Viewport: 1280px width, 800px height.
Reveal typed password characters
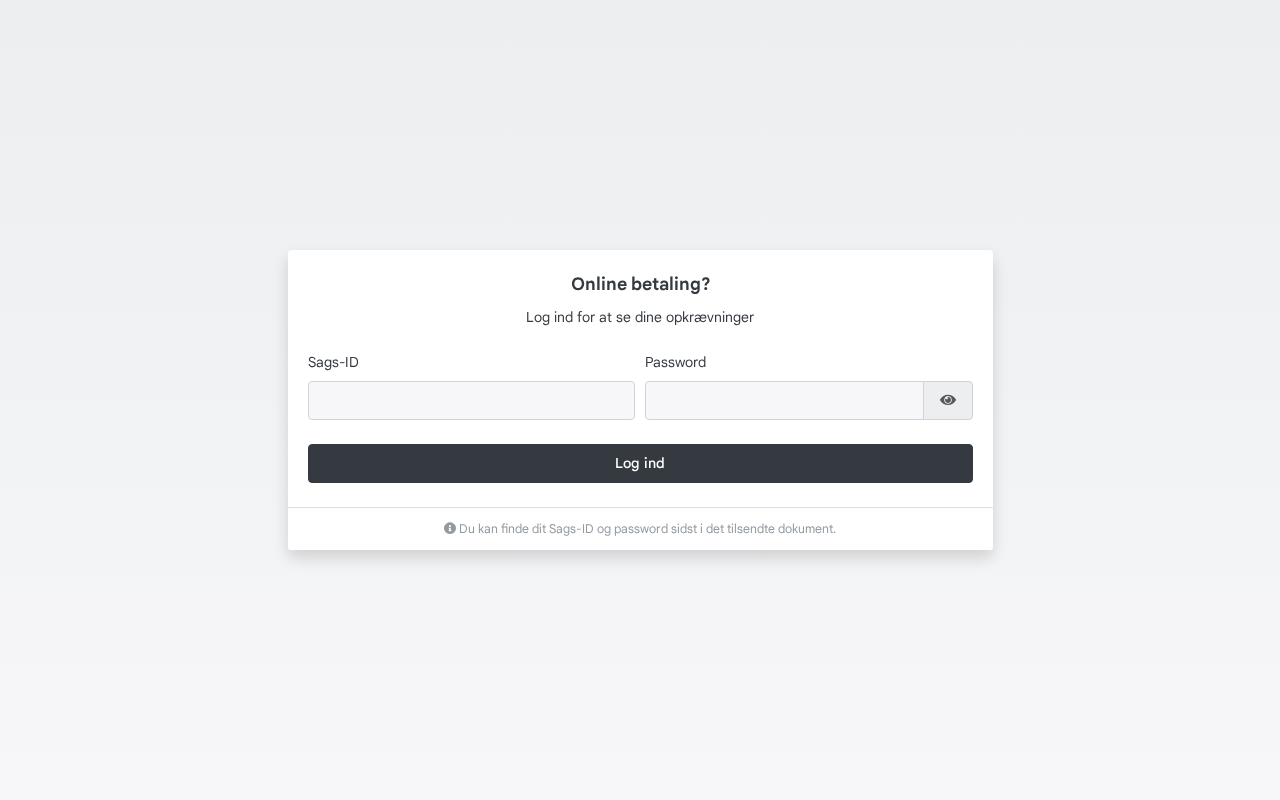coord(948,400)
